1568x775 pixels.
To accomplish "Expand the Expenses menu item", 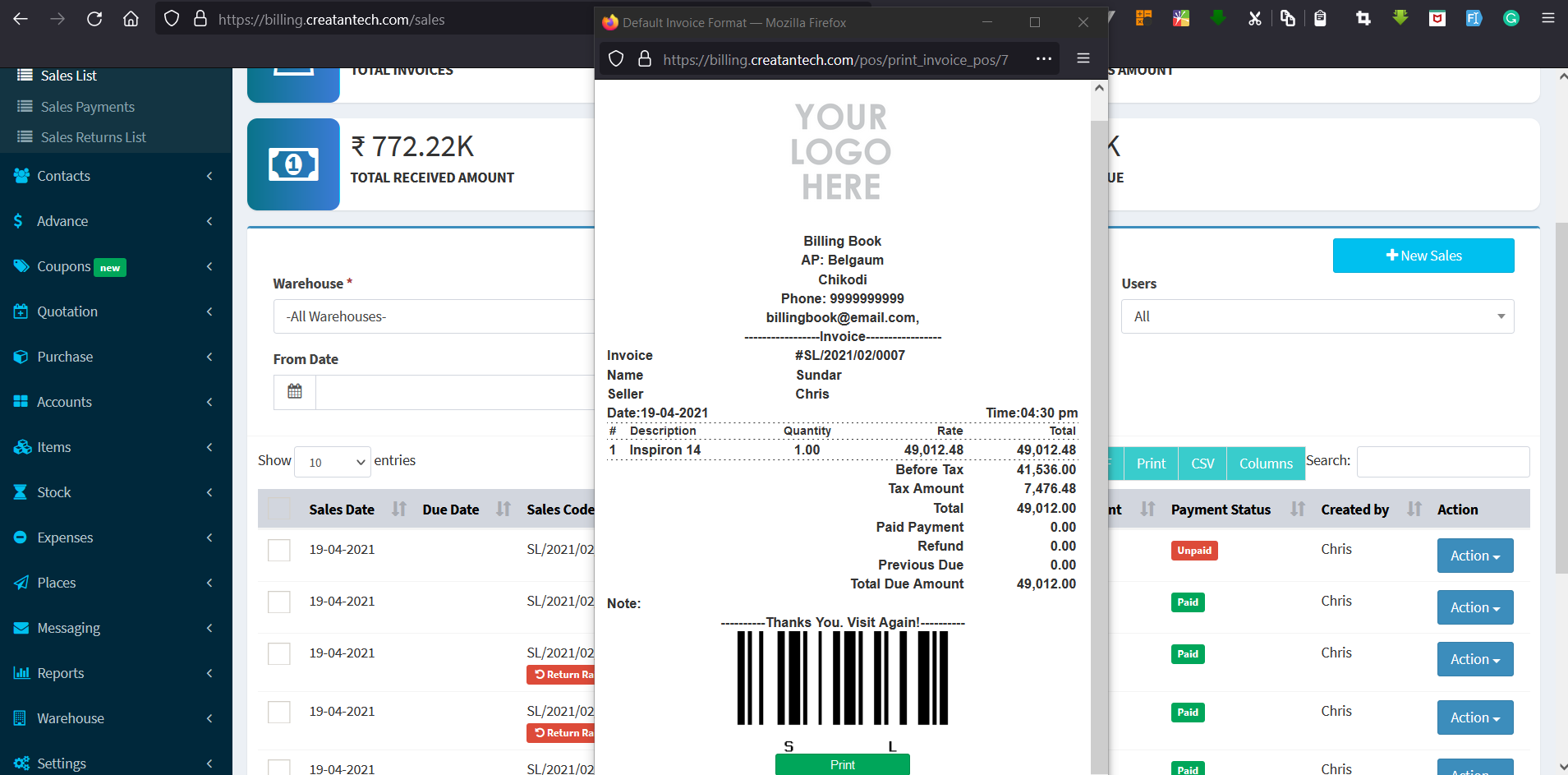I will [x=116, y=537].
